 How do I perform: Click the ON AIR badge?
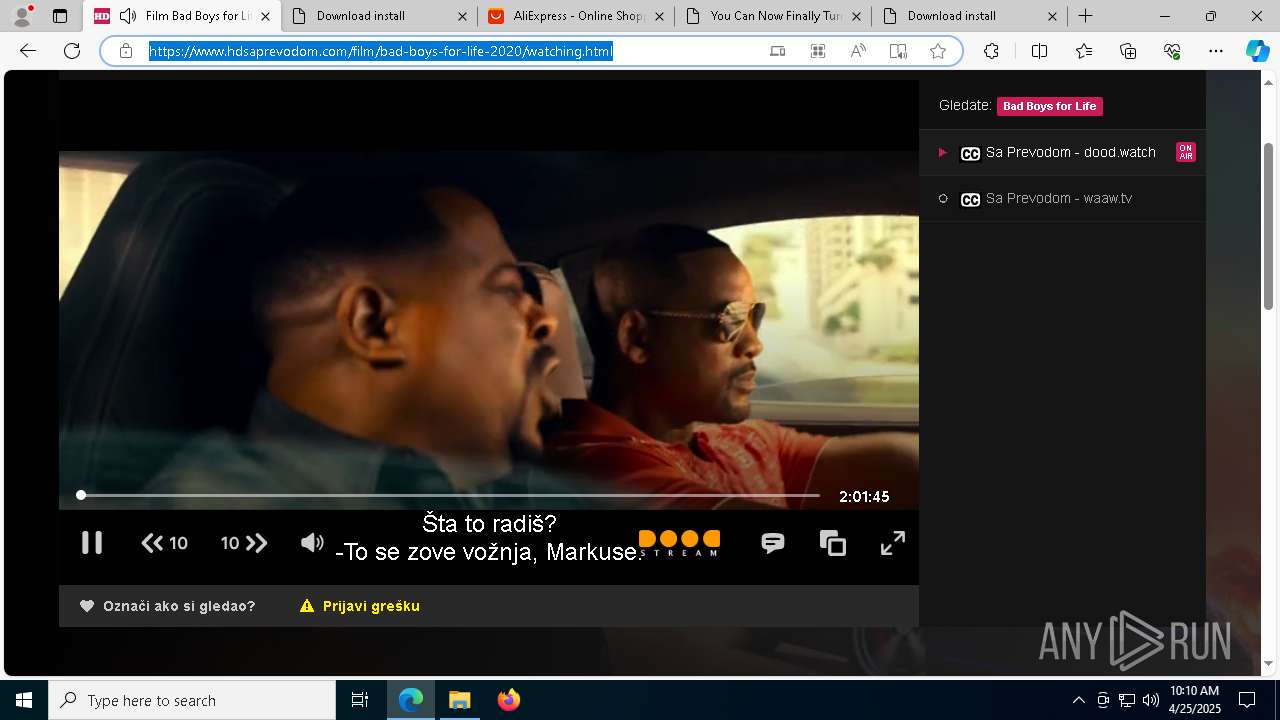1185,152
